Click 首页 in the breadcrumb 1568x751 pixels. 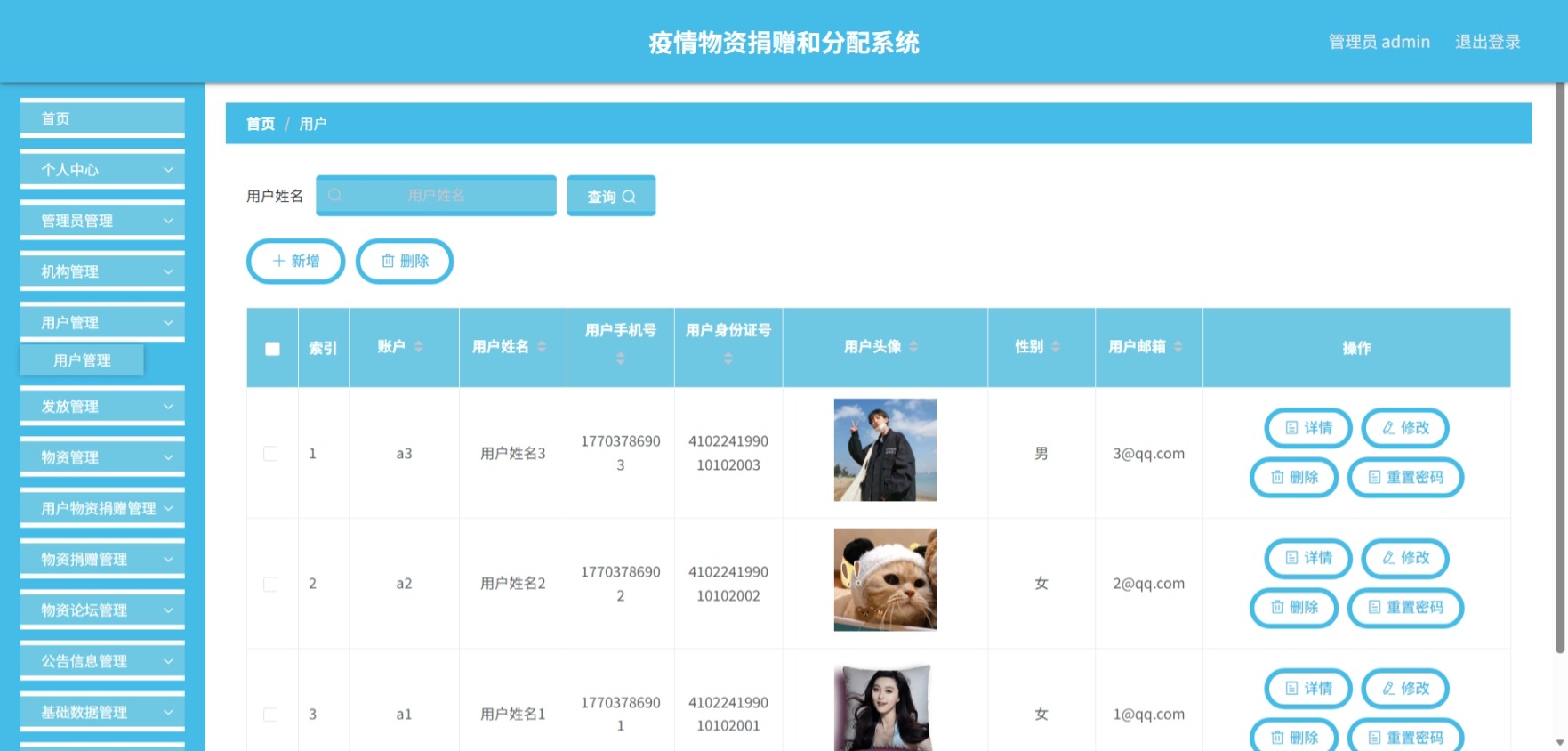click(x=261, y=124)
